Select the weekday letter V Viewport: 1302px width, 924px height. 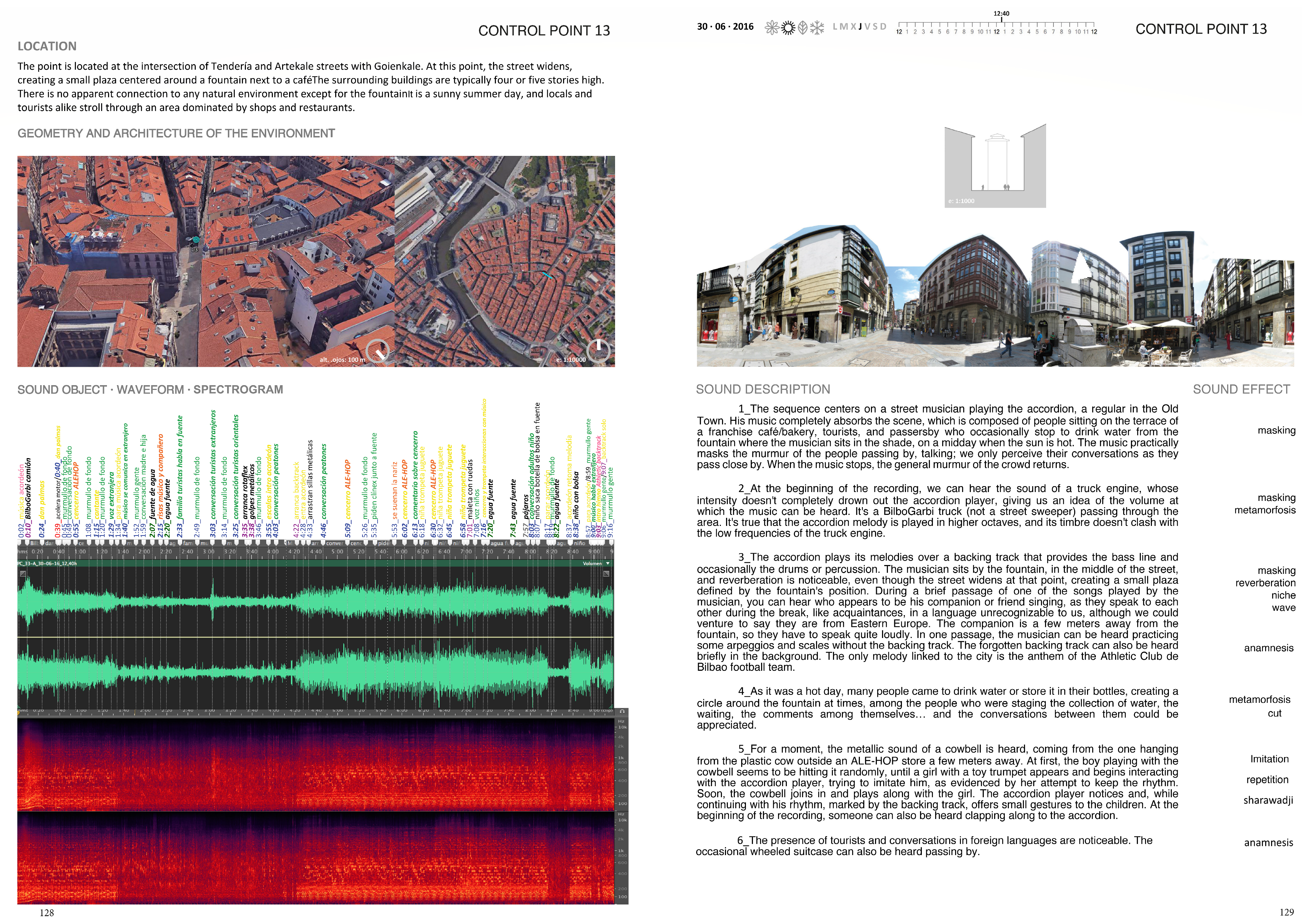click(x=867, y=26)
